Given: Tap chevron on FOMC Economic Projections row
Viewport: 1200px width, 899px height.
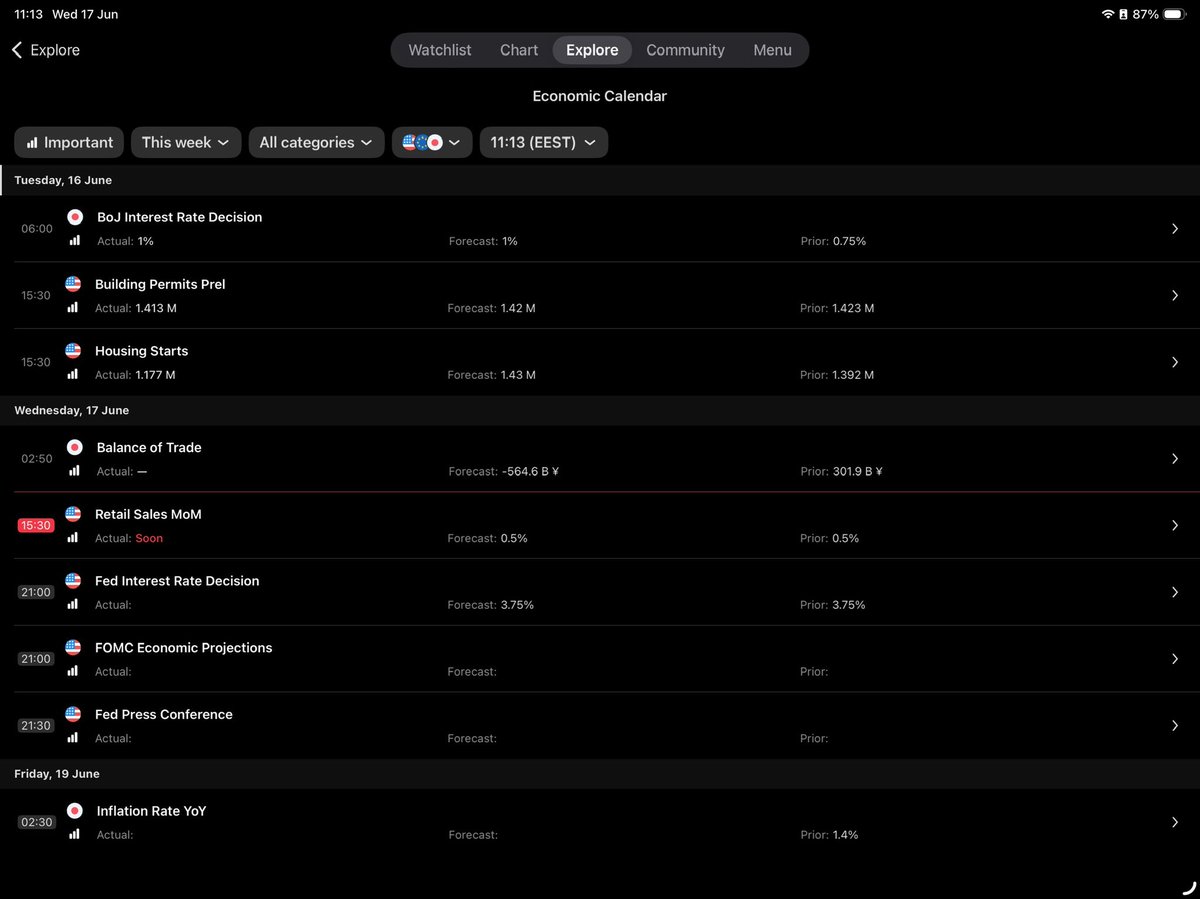Looking at the screenshot, I should click(1175, 659).
